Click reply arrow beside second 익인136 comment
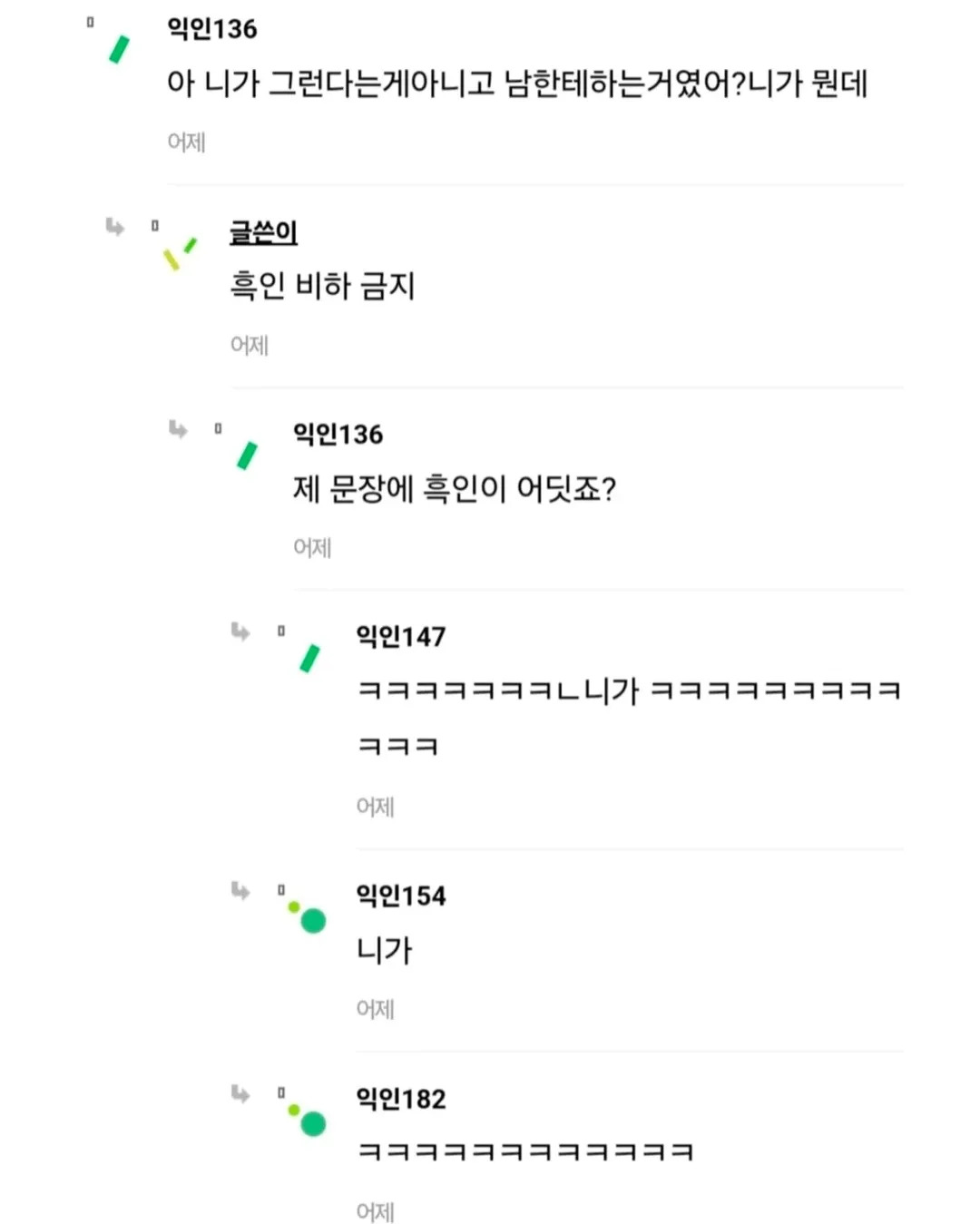The width and height of the screenshot is (980, 1224). [x=178, y=429]
